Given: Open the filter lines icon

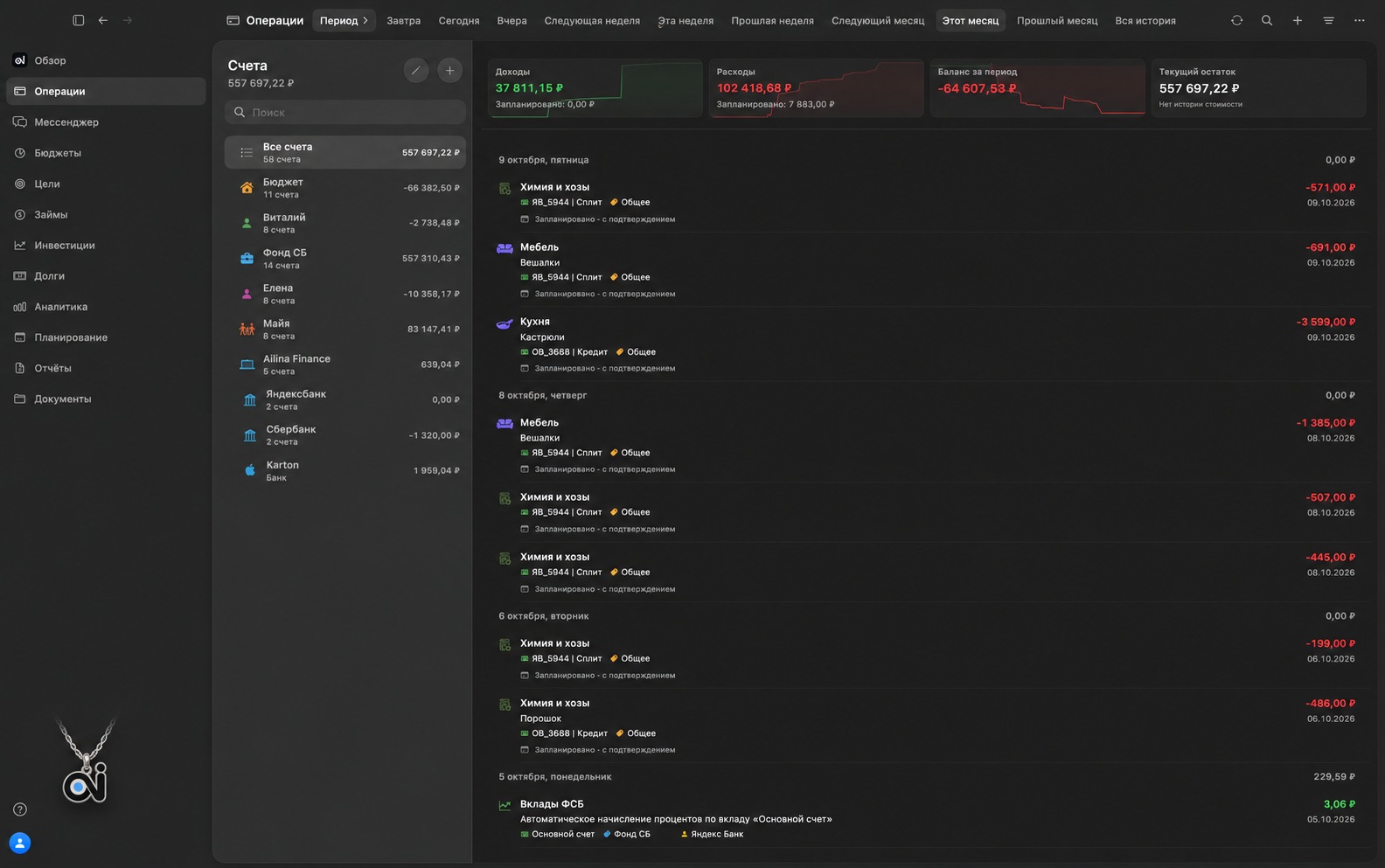Looking at the screenshot, I should pos(1328,20).
